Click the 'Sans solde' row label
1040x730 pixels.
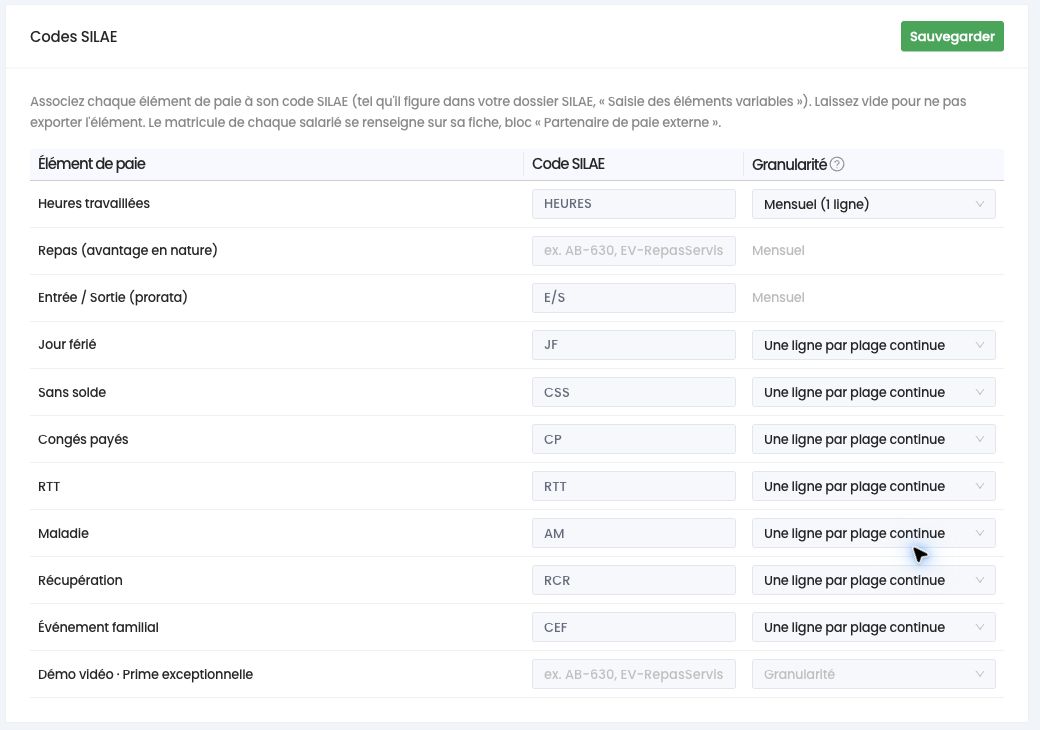pyautogui.click(x=72, y=393)
